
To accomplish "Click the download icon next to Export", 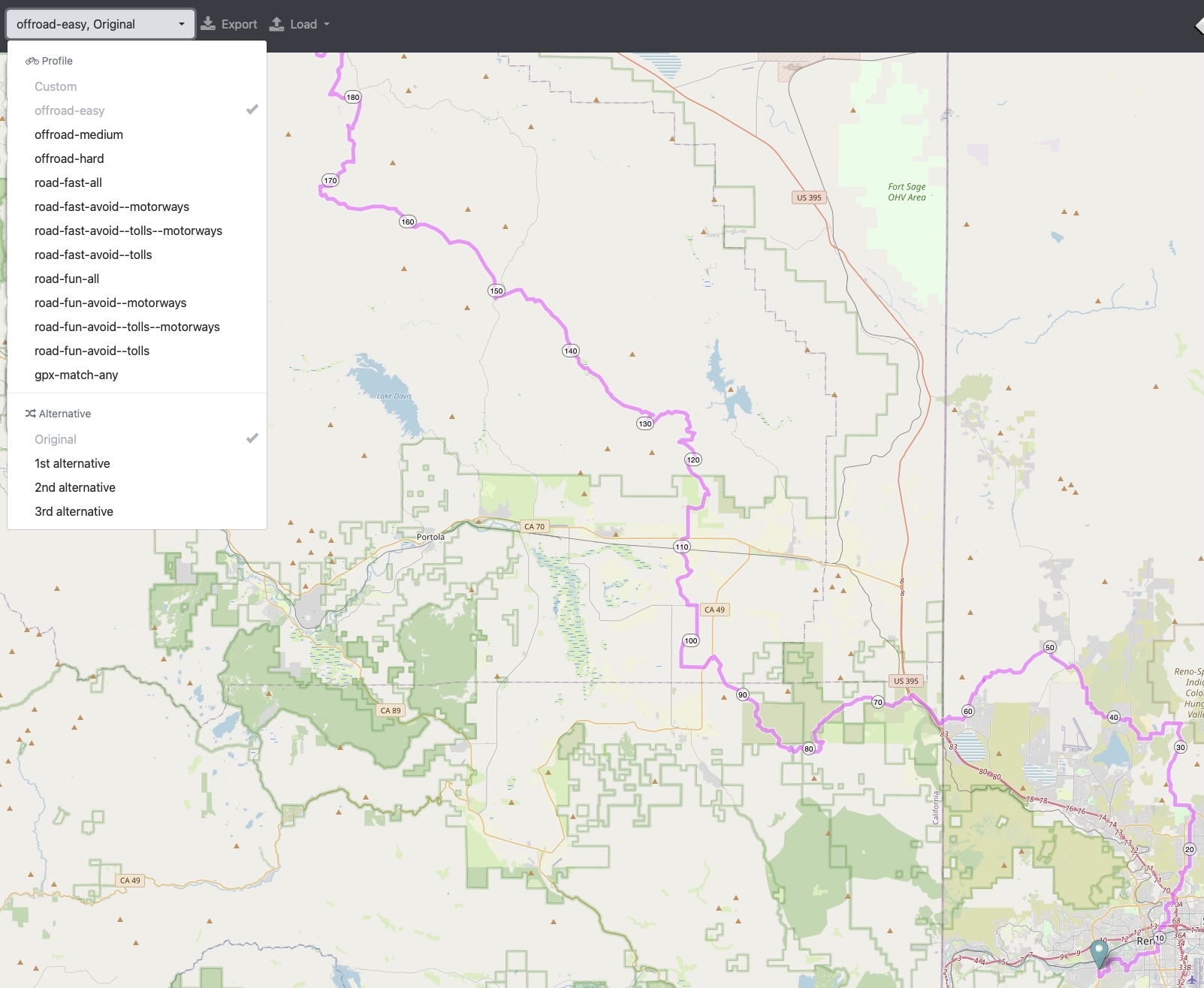I will click(x=208, y=24).
